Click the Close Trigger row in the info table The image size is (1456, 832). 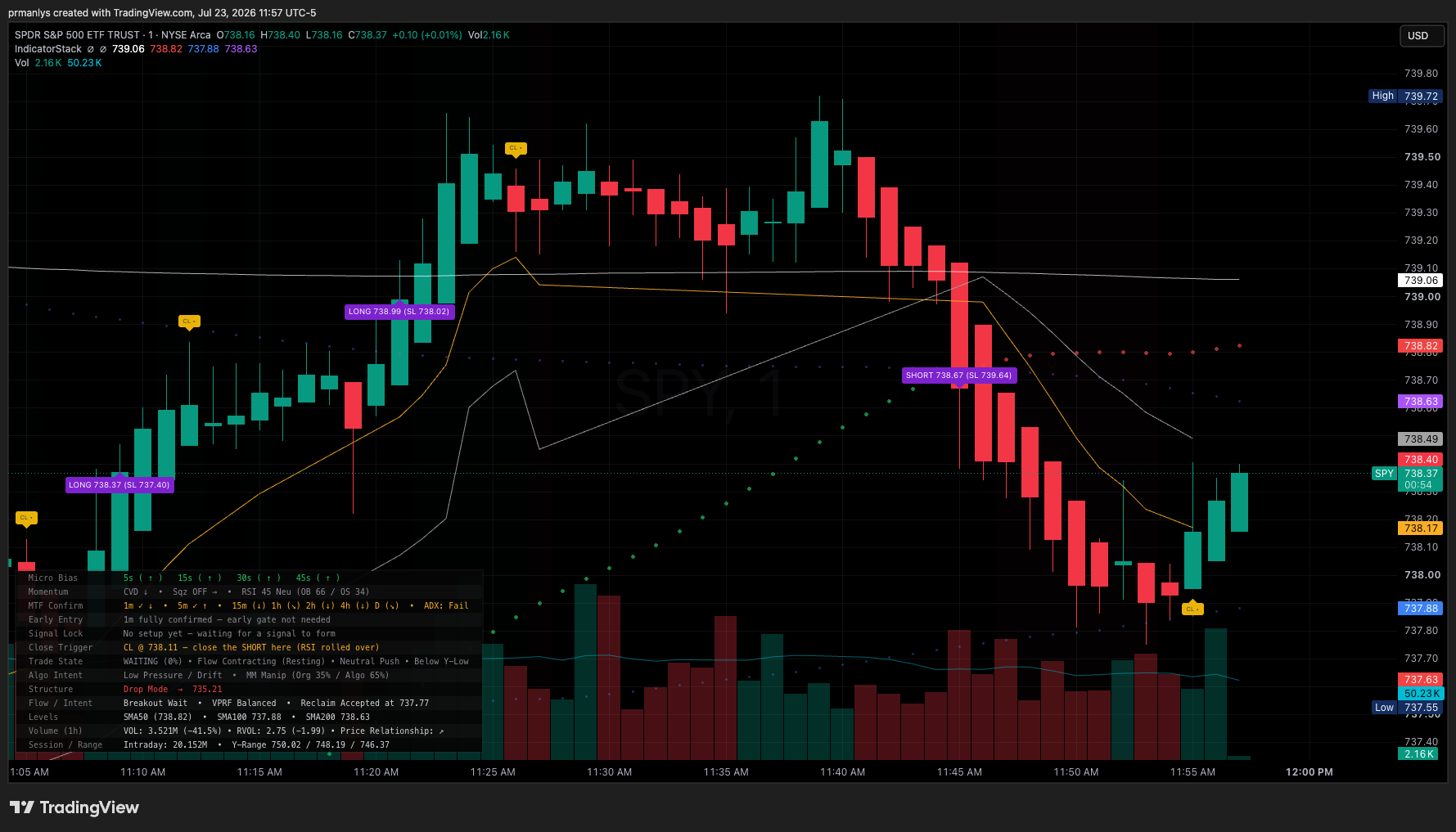click(249, 647)
